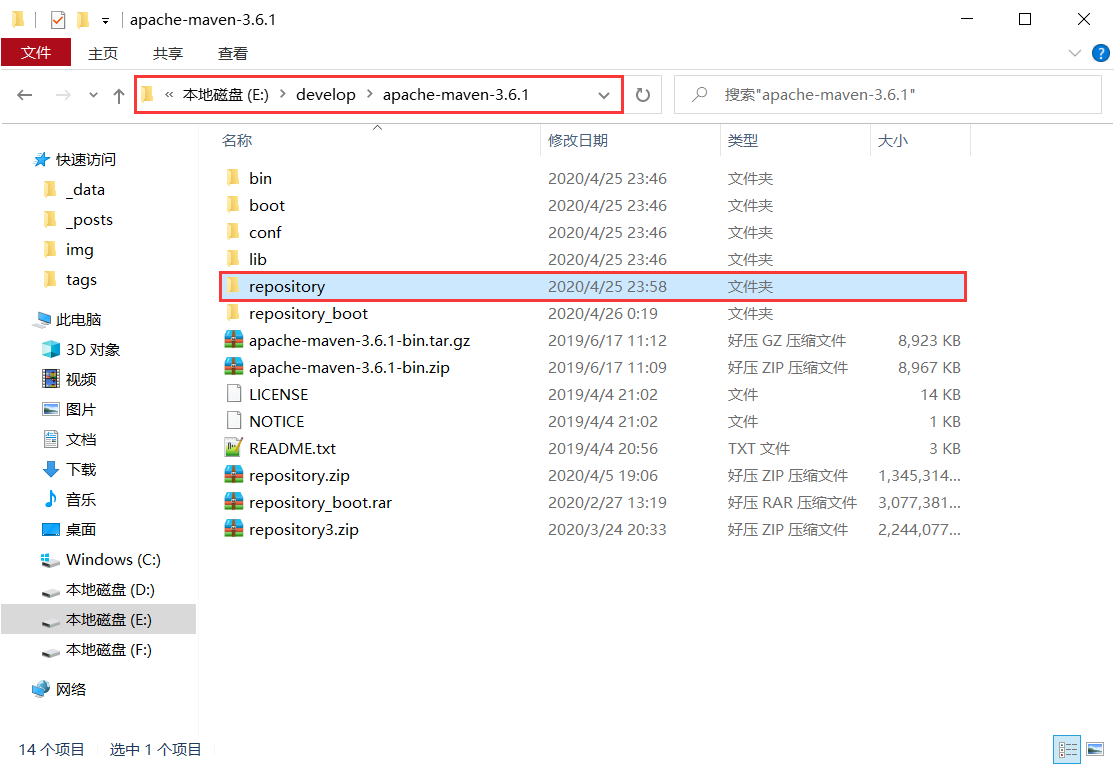Sort by the 名称 column header
1115x765 pixels.
[x=237, y=141]
